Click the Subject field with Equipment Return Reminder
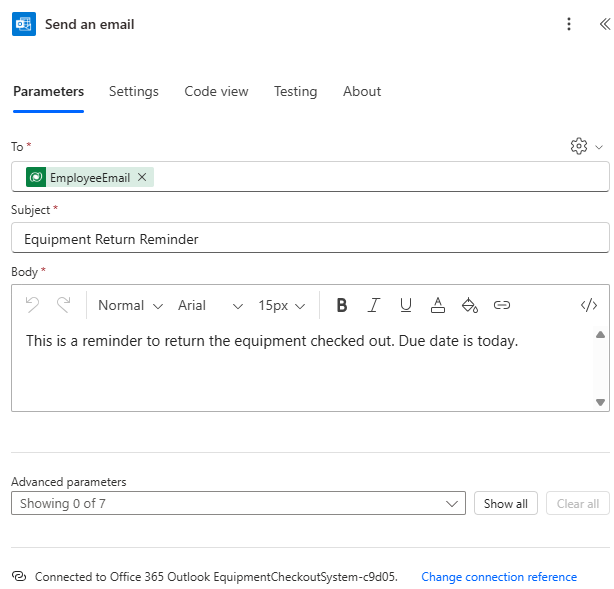 [x=310, y=238]
